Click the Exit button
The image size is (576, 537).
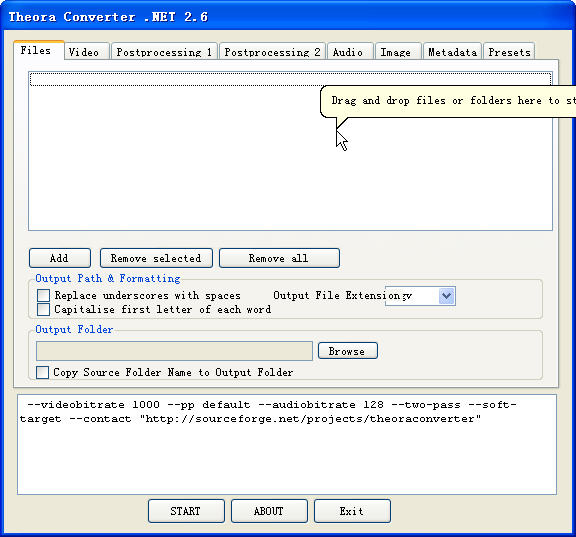click(352, 511)
